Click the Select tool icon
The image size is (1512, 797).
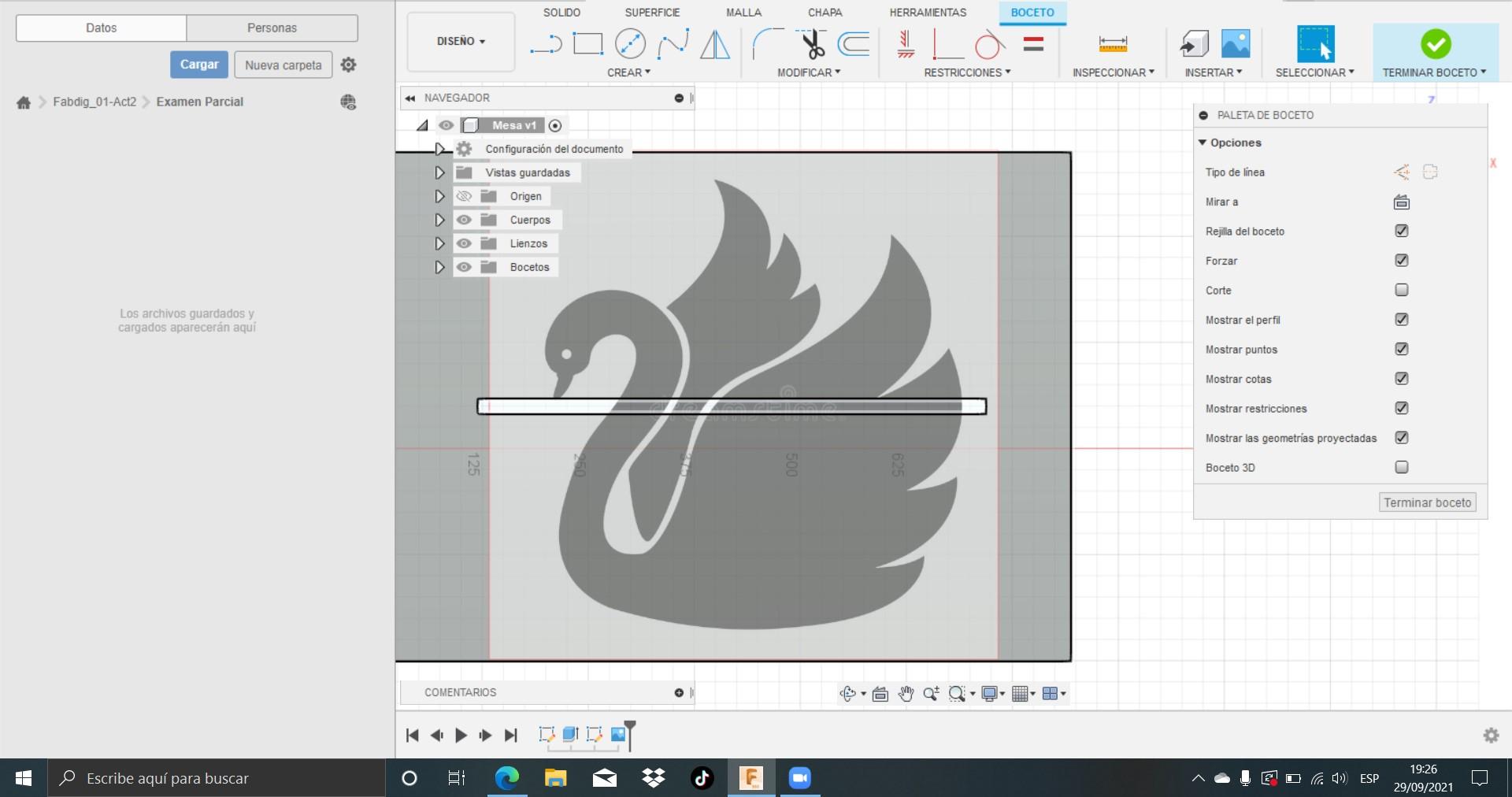click(1315, 43)
